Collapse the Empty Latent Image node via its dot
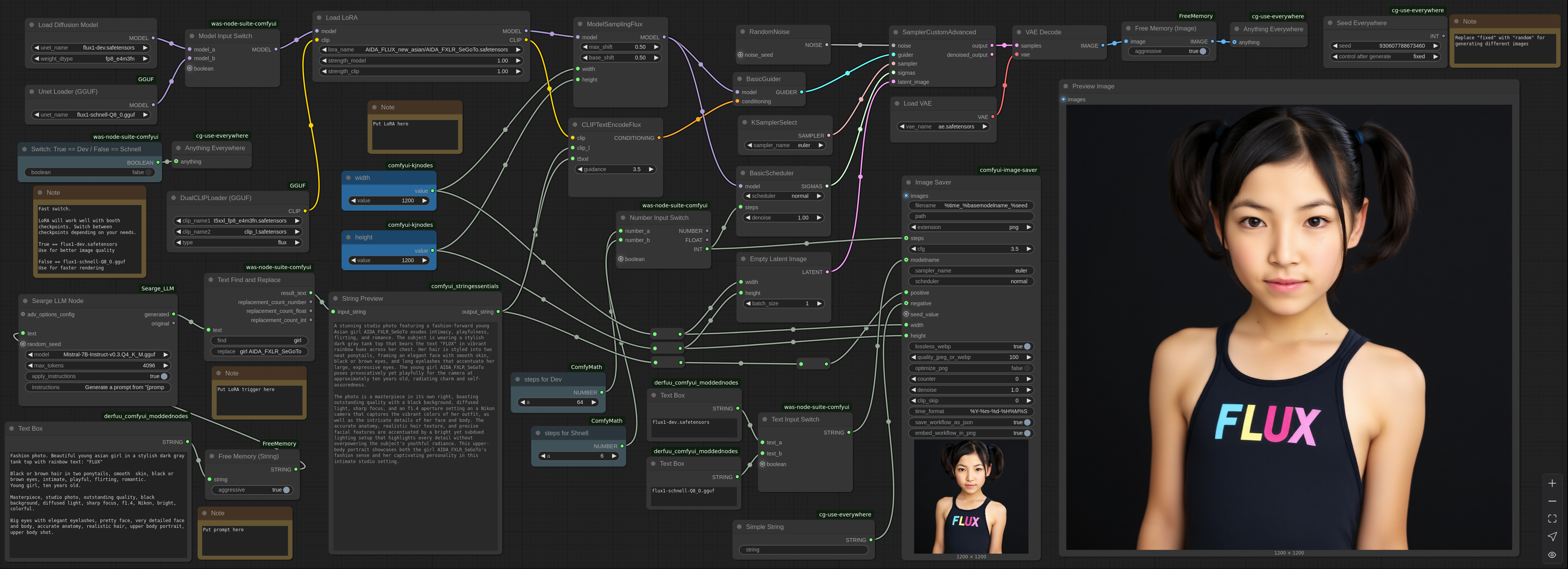Screen dimensions: 1568x569 coord(743,259)
